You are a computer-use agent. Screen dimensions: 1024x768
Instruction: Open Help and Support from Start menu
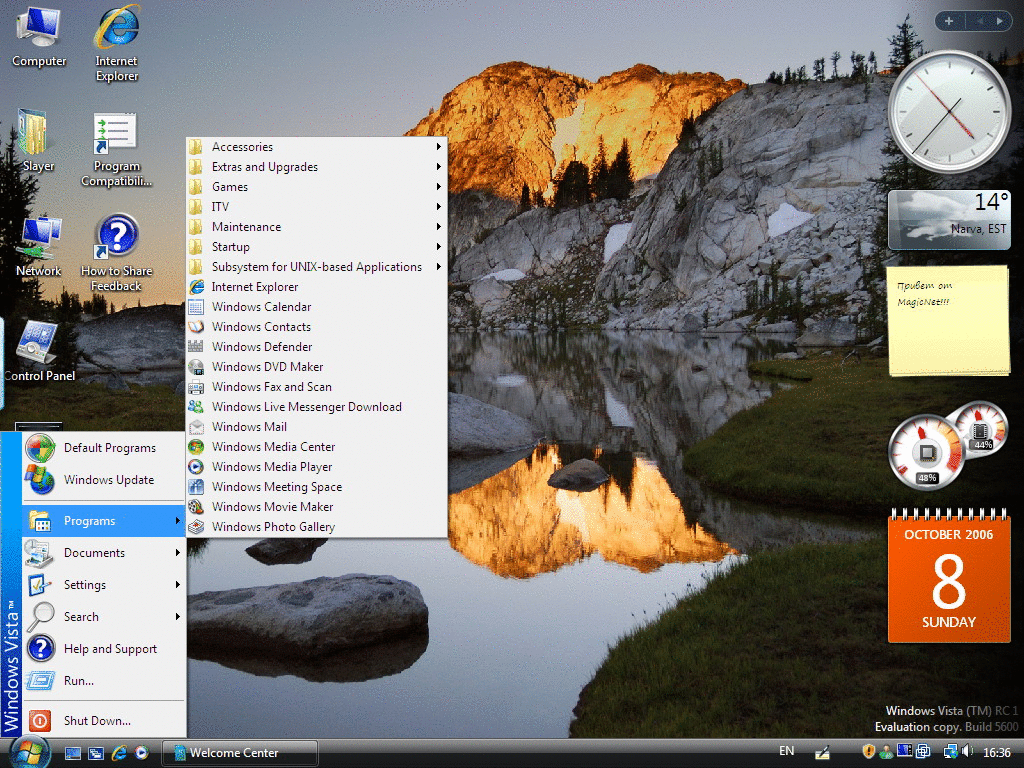[104, 648]
